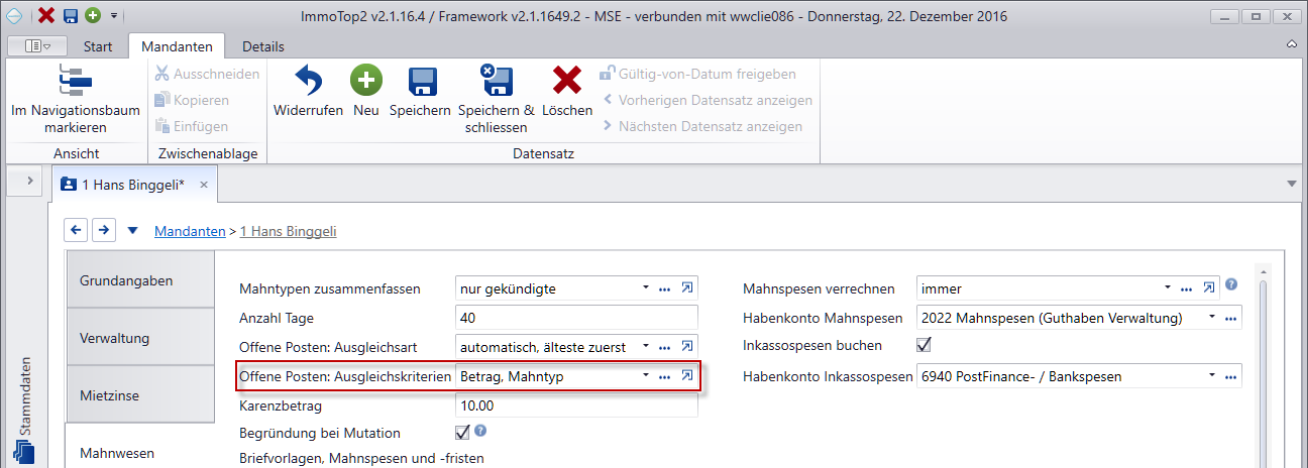Image resolution: width=1308 pixels, height=468 pixels.
Task: Follow the 1 Hans Binggeli breadcrumb link
Action: click(x=288, y=231)
